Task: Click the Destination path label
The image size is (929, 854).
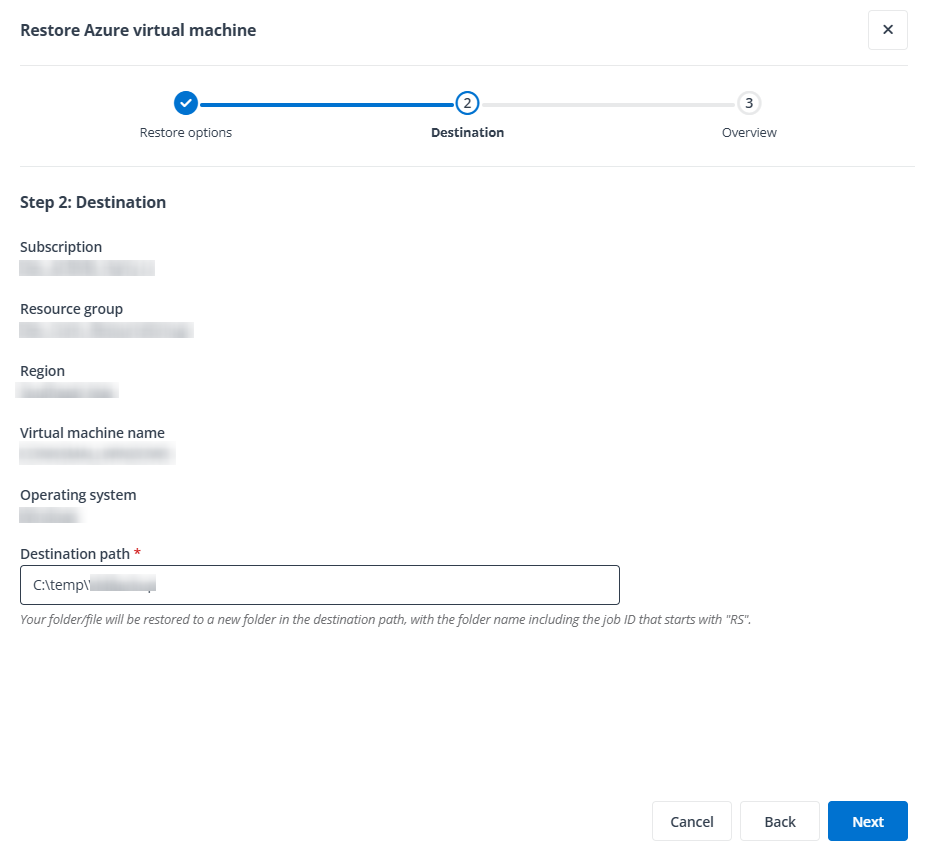Action: click(75, 553)
